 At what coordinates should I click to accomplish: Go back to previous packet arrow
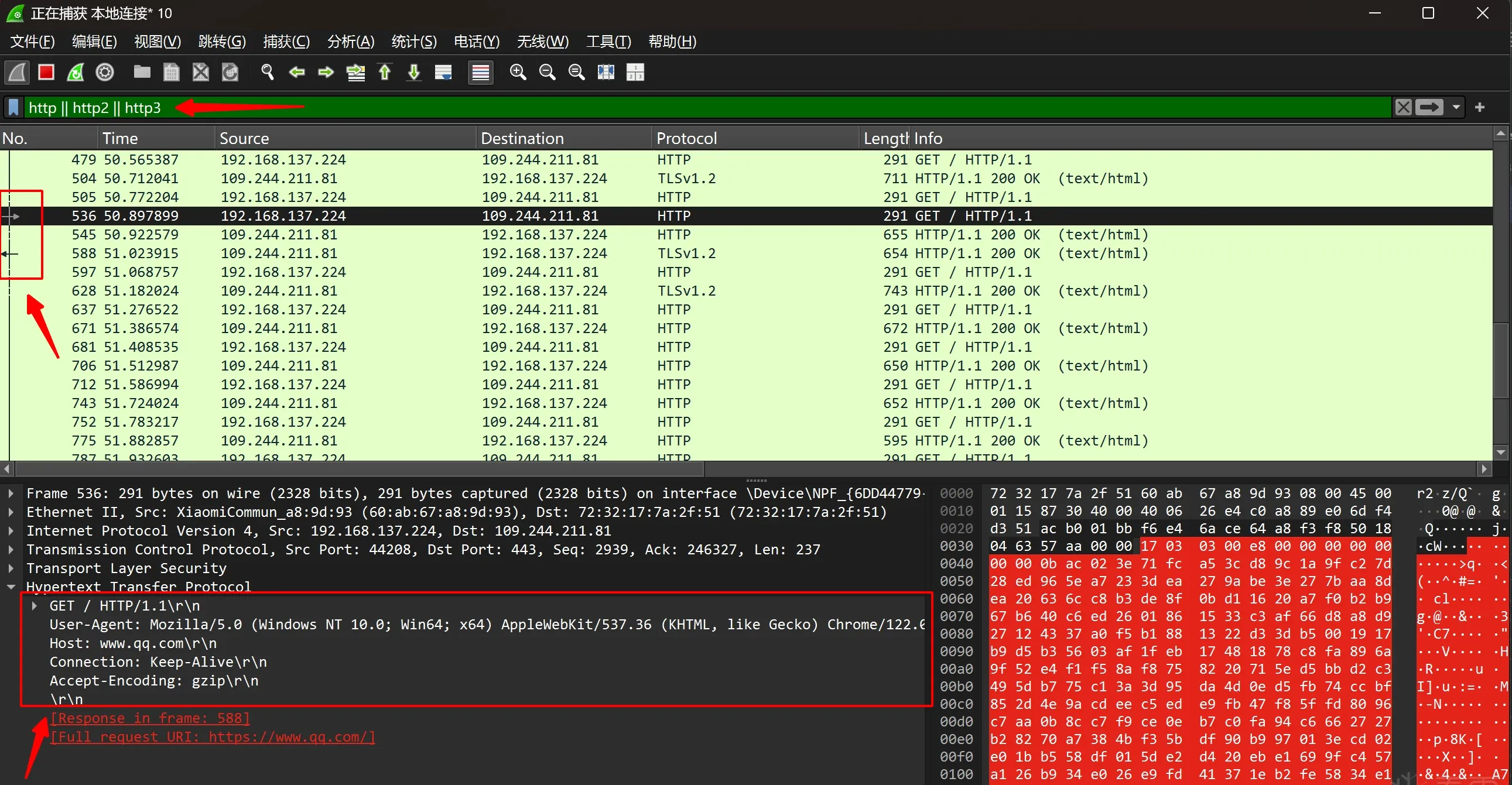tap(297, 72)
